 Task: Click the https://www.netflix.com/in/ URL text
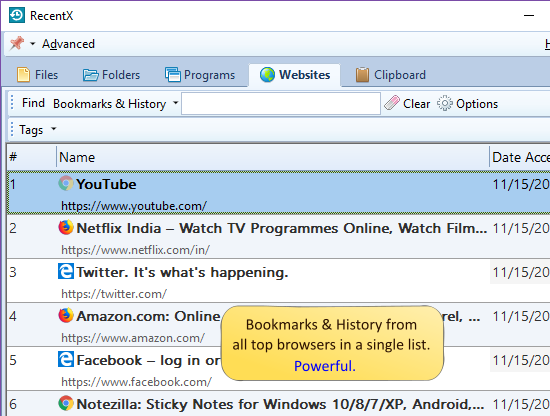tap(135, 250)
